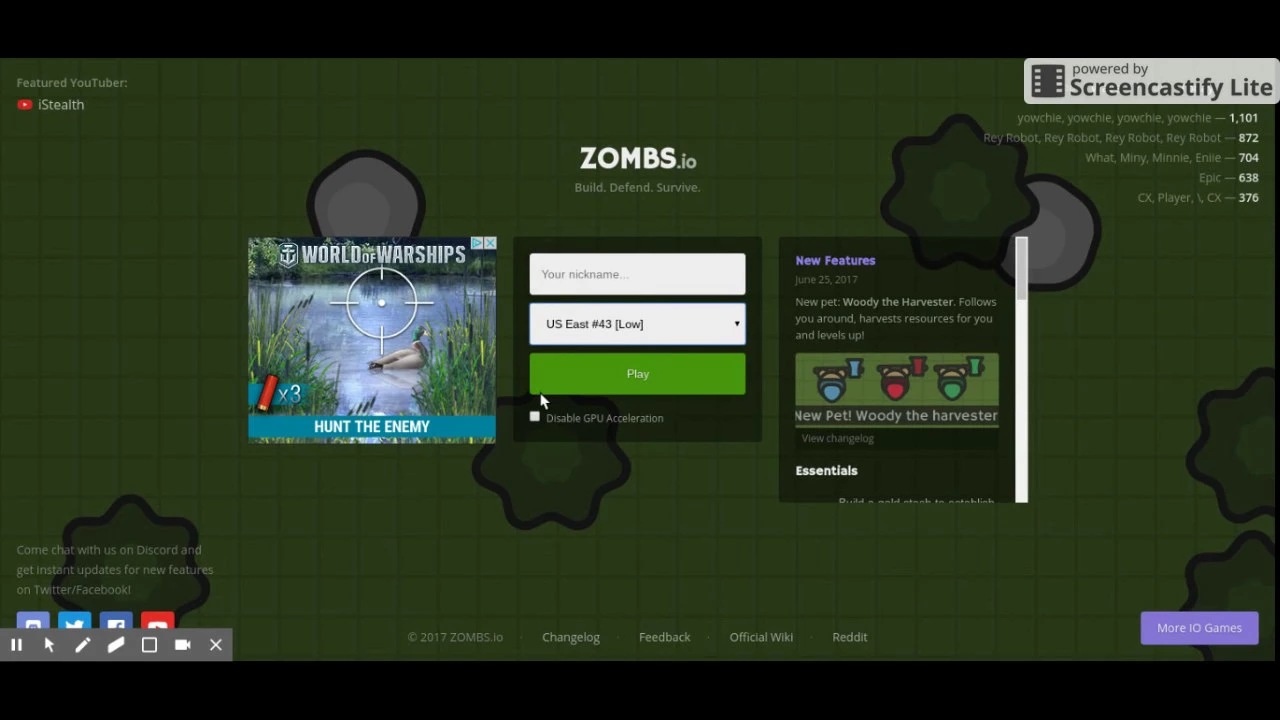Close the Screencastify annotation toolbar
This screenshot has width=1280, height=720.
[x=216, y=645]
